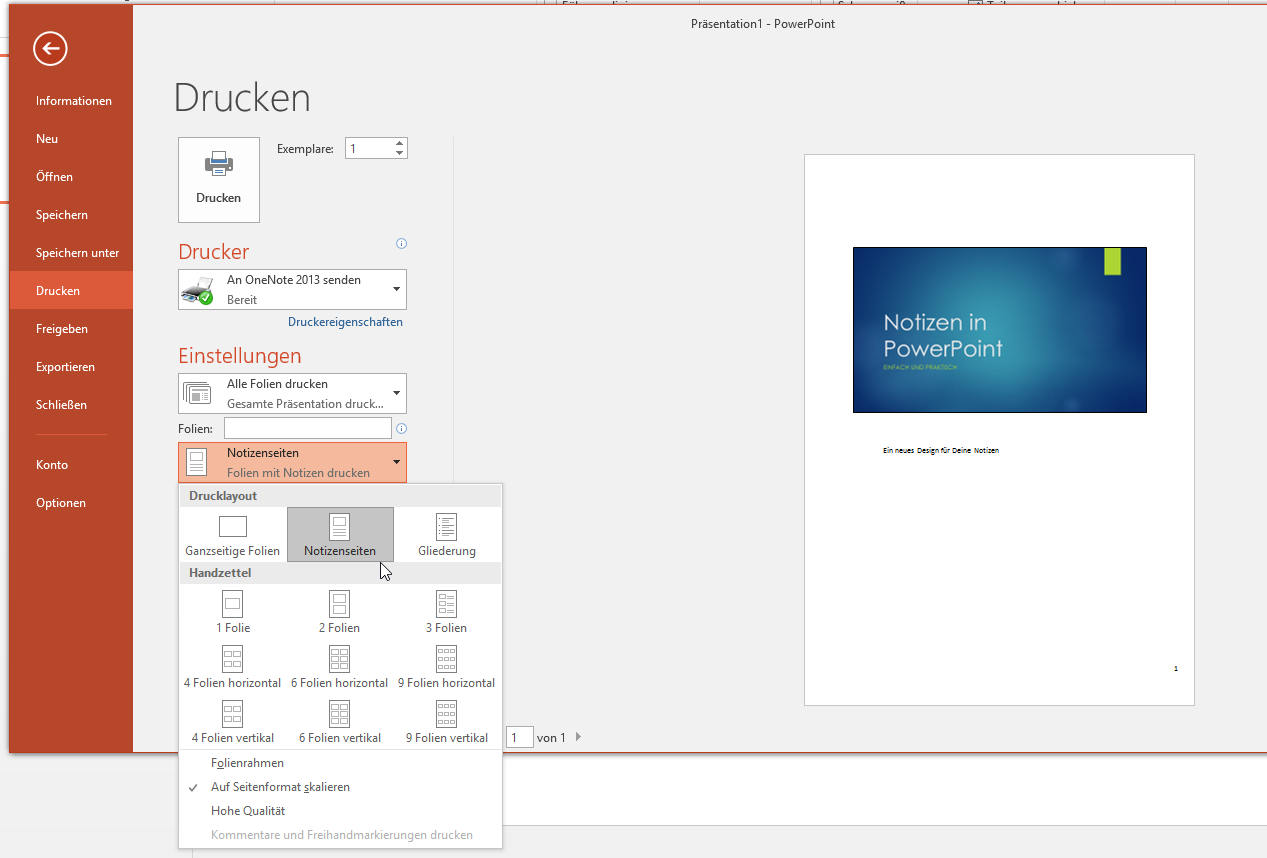Viewport: 1267px width, 858px height.
Task: Decrease Exemplare count with down arrow
Action: pyautogui.click(x=400, y=153)
